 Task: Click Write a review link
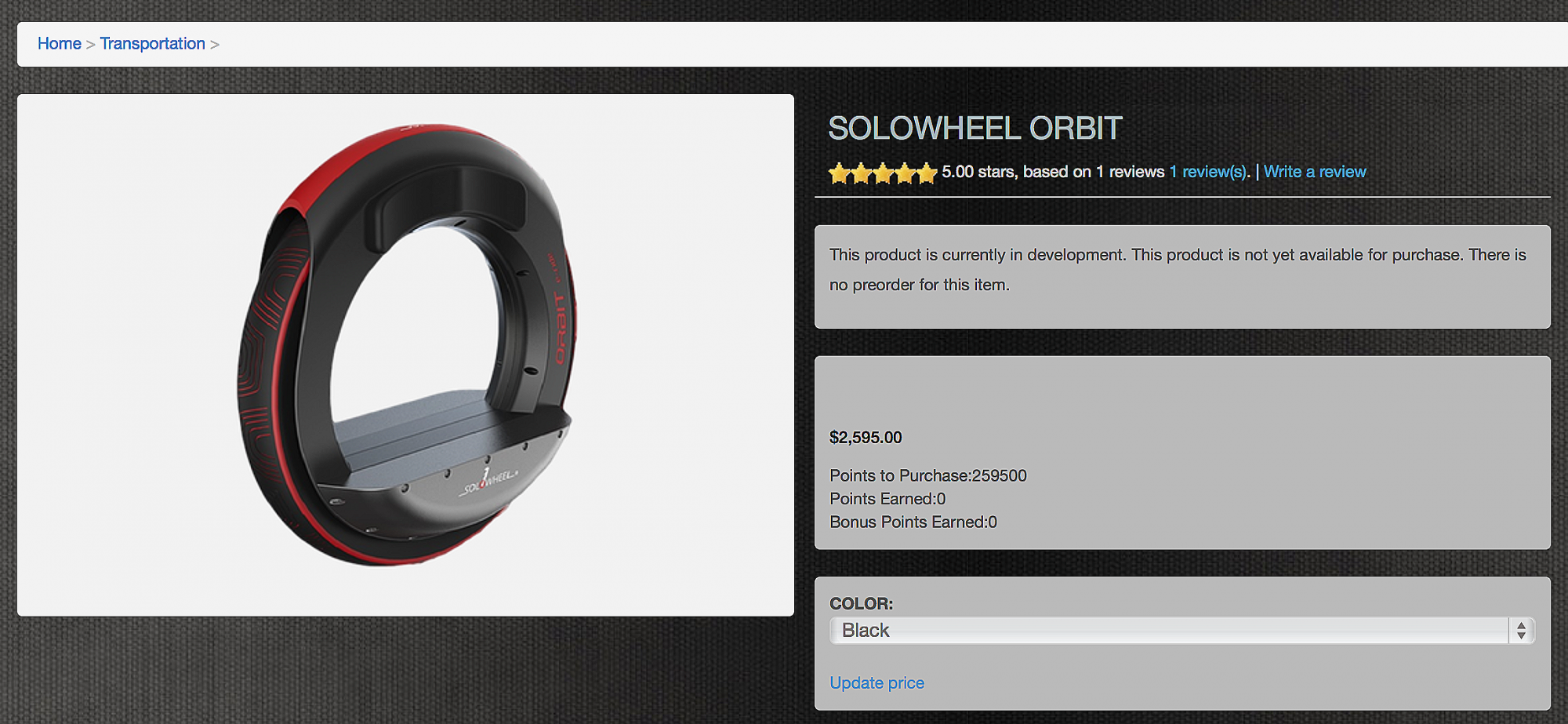[1315, 172]
